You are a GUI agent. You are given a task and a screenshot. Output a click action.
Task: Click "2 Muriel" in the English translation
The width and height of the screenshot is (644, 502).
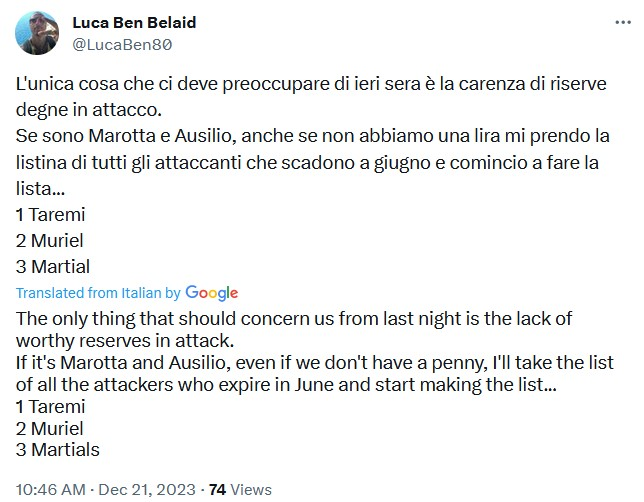pos(51,428)
